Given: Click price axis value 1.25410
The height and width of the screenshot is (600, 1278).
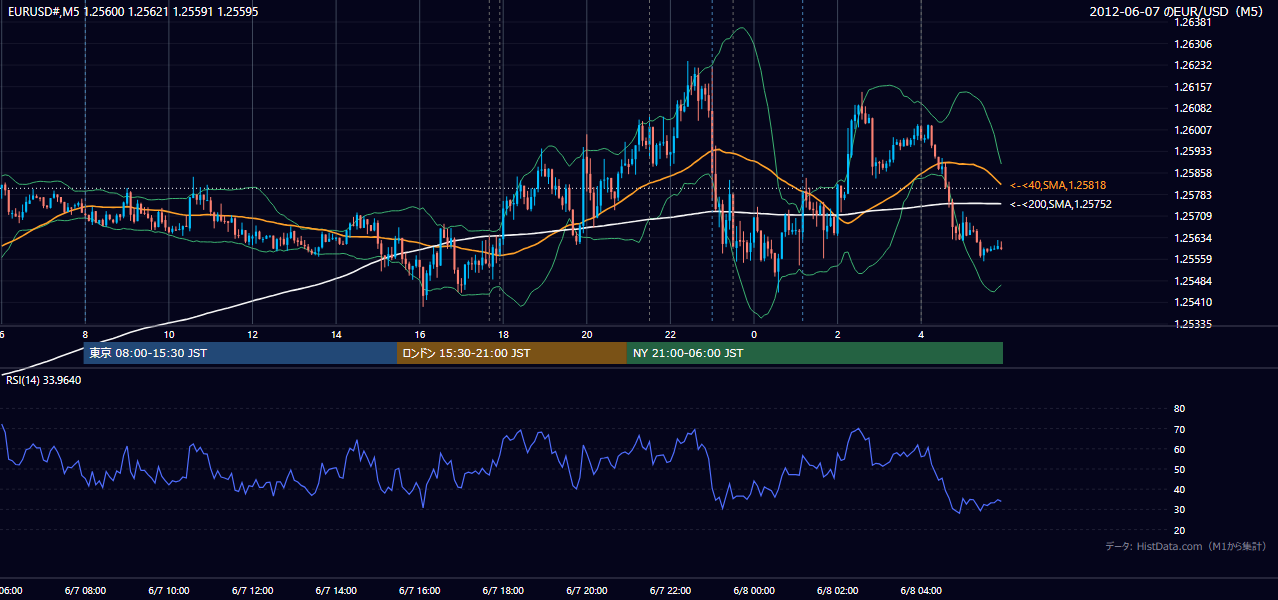Looking at the screenshot, I should pyautogui.click(x=1194, y=302).
